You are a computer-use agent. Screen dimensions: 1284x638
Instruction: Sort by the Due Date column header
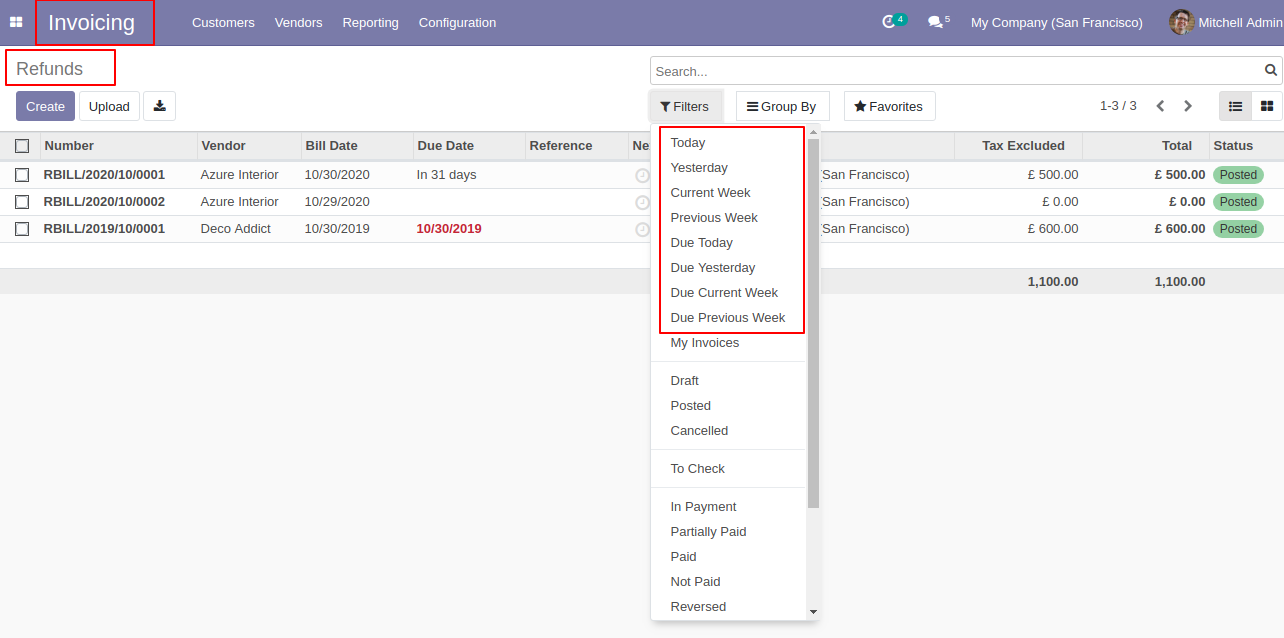point(445,146)
